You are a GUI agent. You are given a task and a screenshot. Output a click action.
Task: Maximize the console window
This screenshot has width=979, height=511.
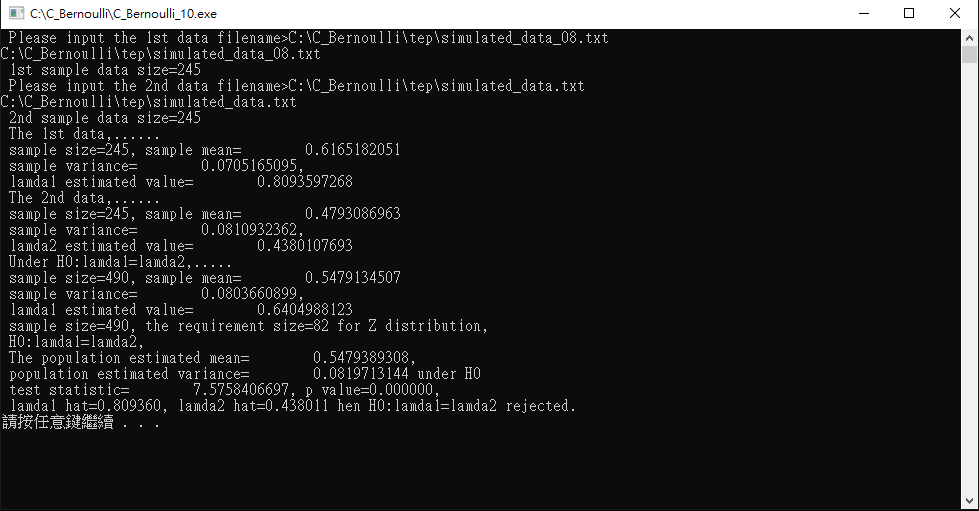[x=909, y=13]
